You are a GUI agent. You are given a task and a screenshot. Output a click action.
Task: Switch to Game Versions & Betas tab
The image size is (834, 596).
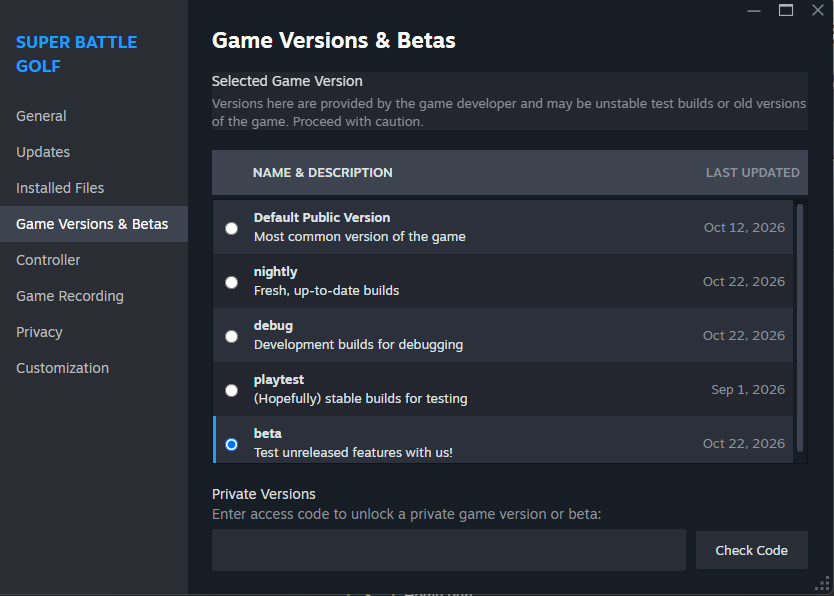click(94, 224)
